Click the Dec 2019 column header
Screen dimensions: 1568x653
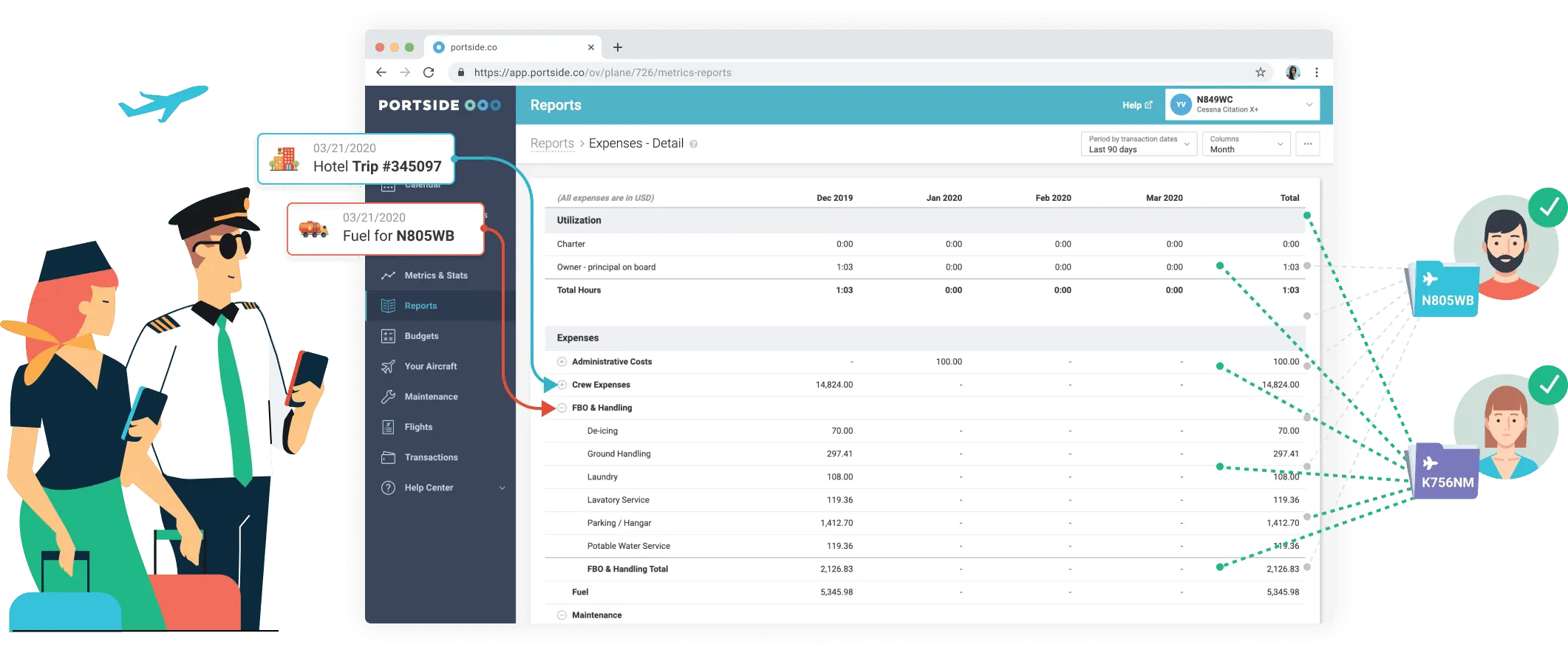(834, 198)
